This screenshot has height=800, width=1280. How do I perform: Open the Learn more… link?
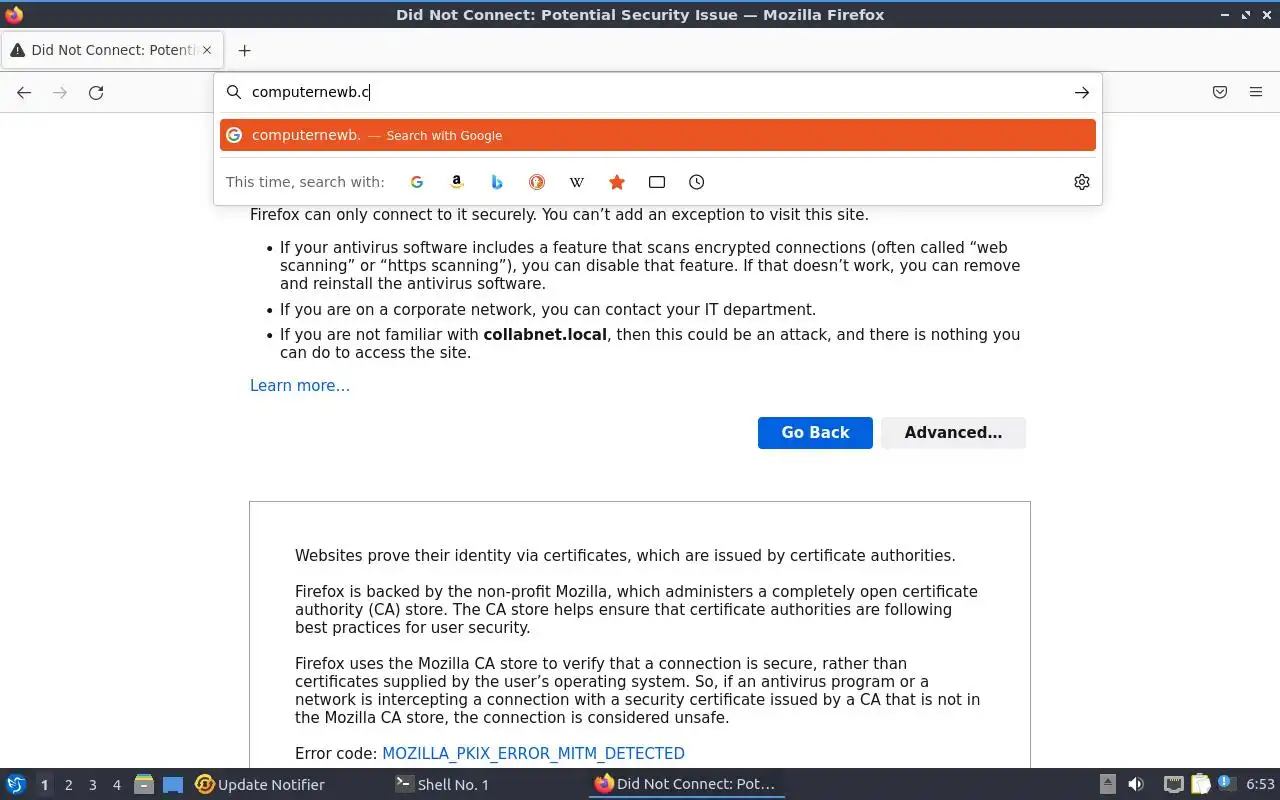tap(300, 386)
